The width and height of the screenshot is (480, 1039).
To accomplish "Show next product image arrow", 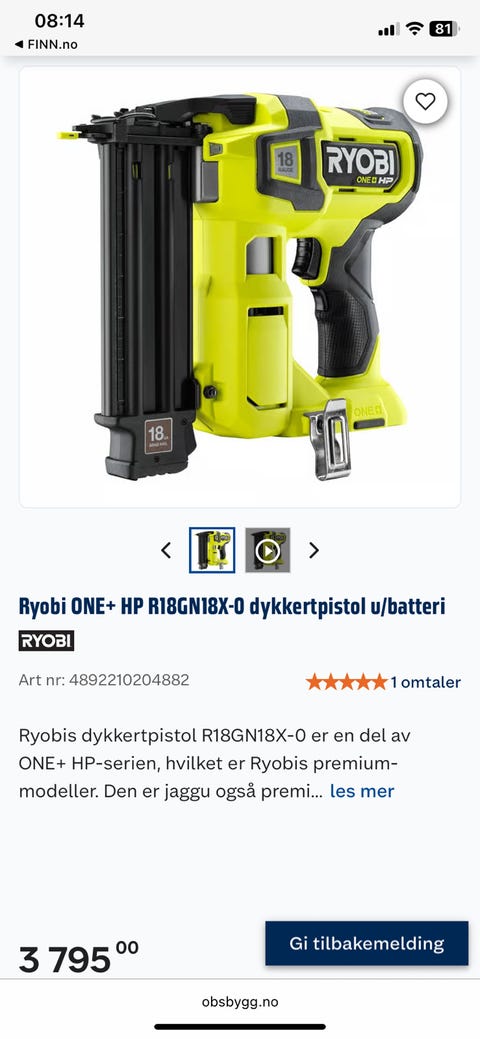I will coord(314,550).
